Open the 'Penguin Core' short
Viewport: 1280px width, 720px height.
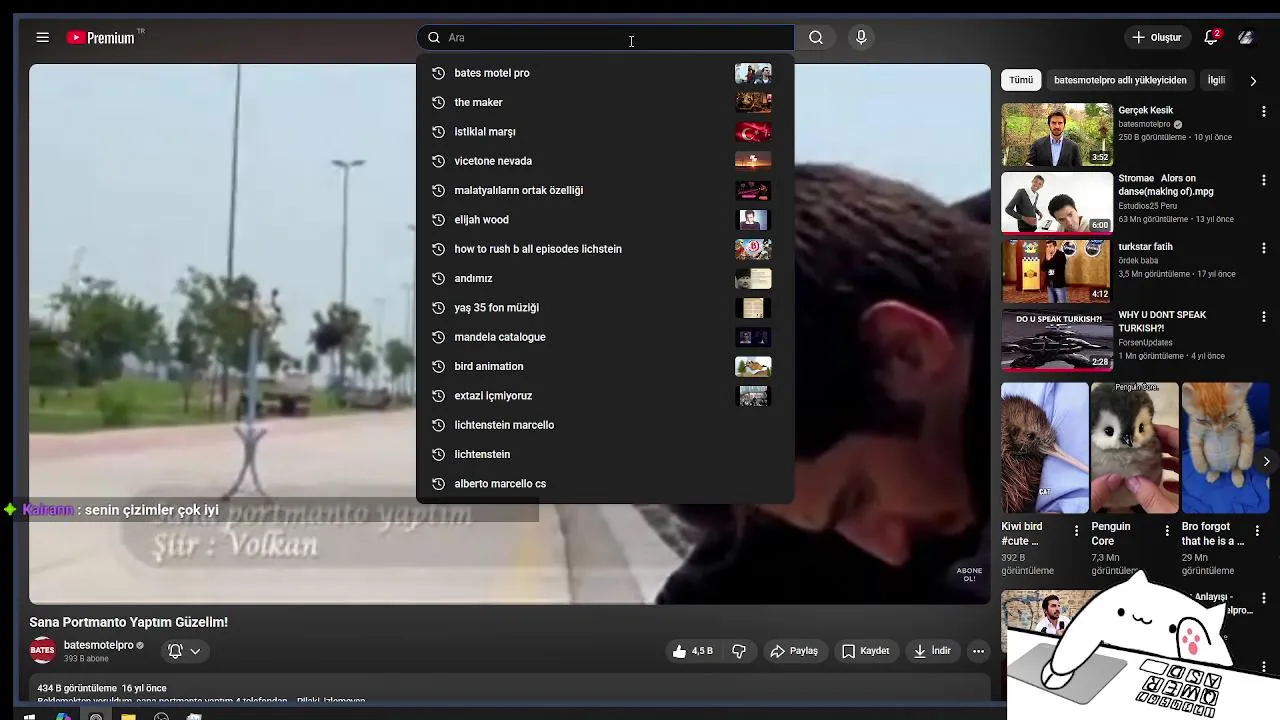[x=1135, y=448]
